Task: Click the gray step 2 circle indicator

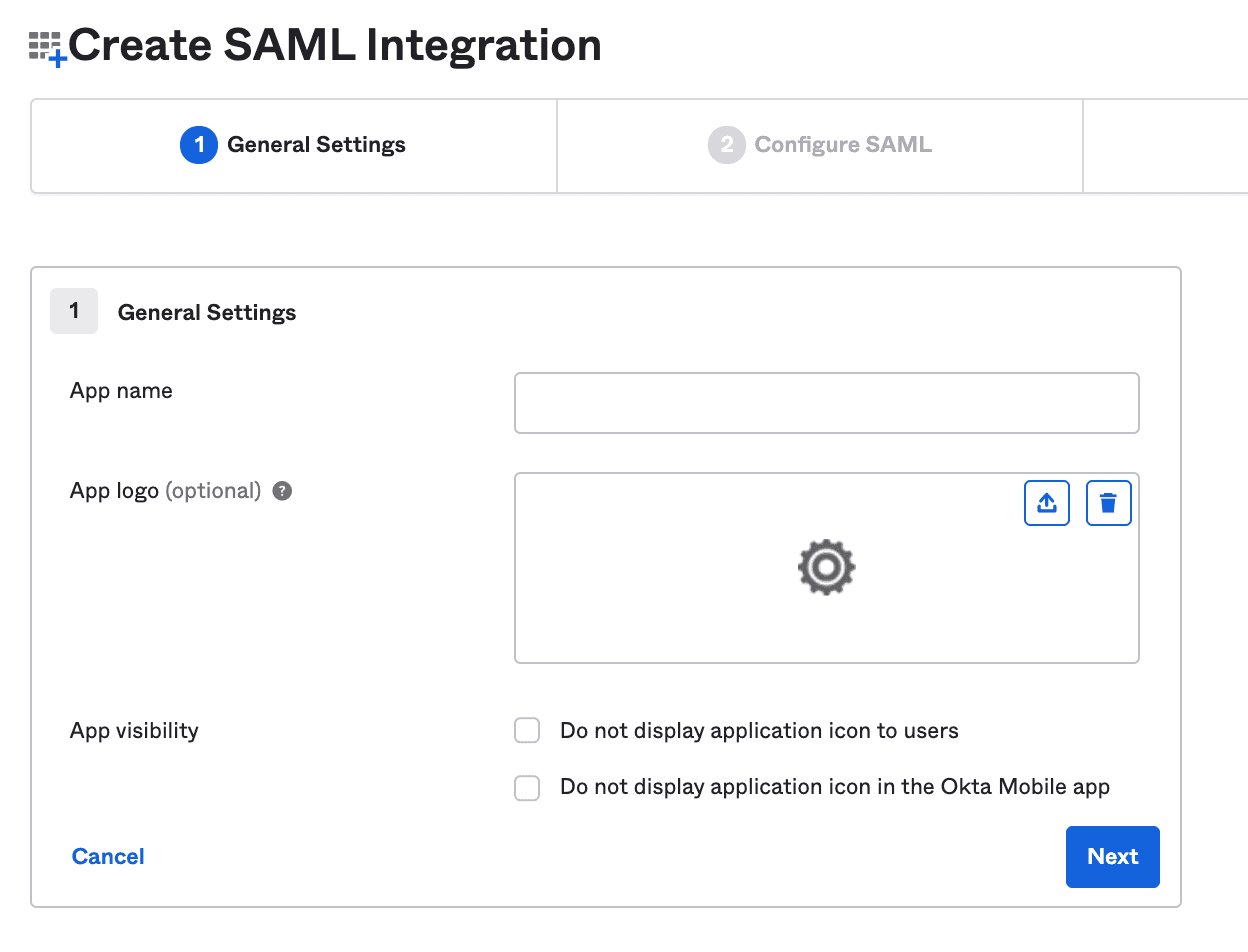Action: pyautogui.click(x=726, y=144)
